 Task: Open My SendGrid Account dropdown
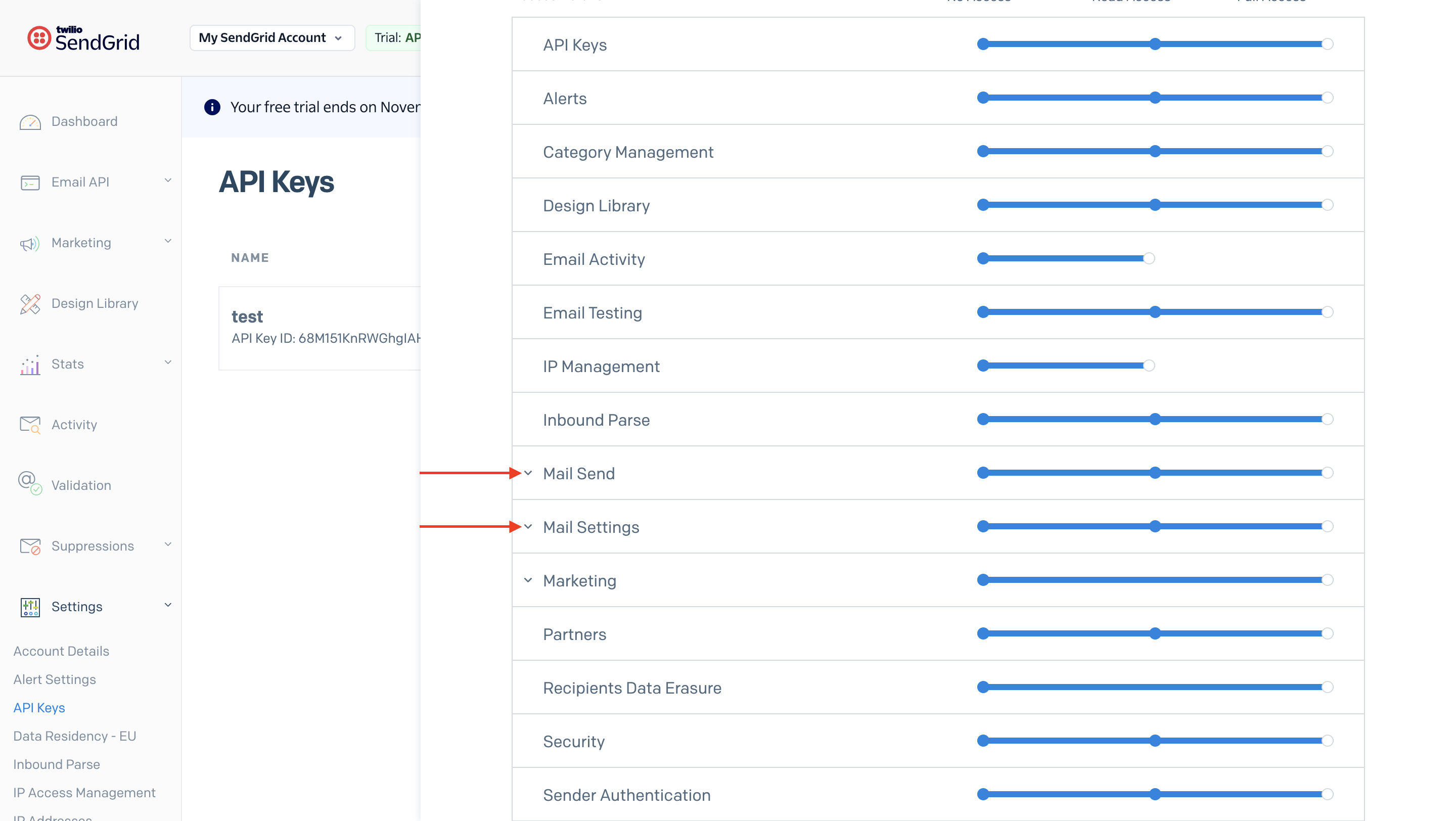tap(272, 38)
